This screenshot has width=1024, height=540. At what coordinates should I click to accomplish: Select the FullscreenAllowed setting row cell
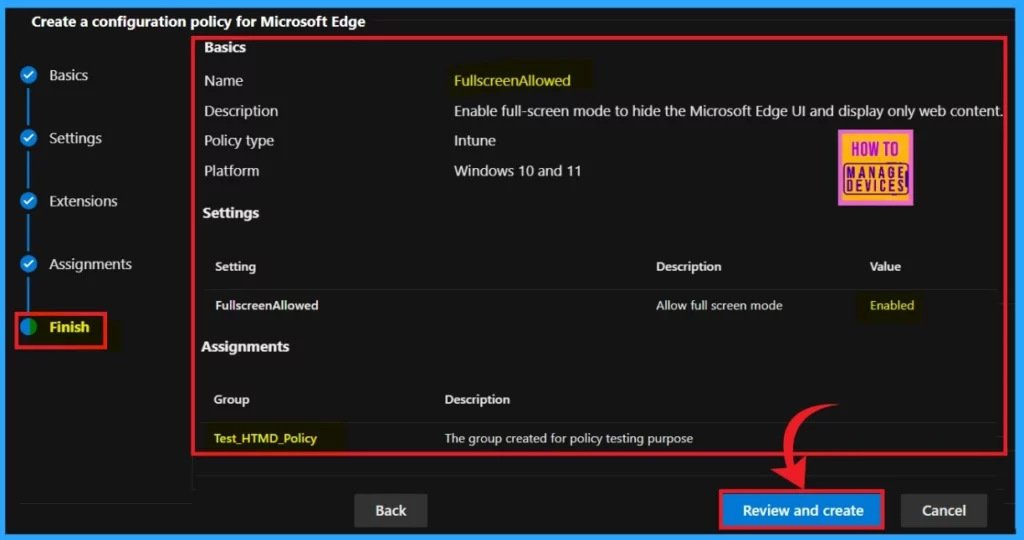tap(266, 305)
